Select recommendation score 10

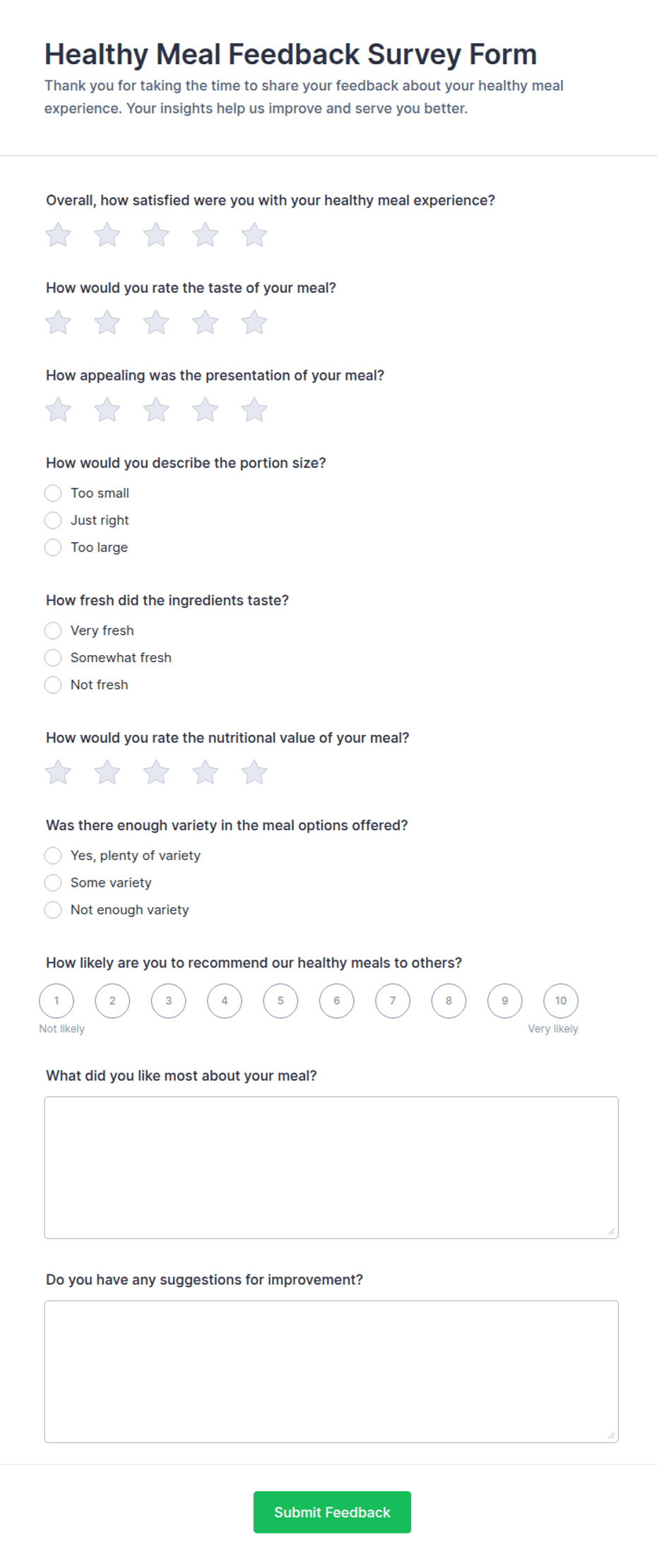[x=561, y=1001]
